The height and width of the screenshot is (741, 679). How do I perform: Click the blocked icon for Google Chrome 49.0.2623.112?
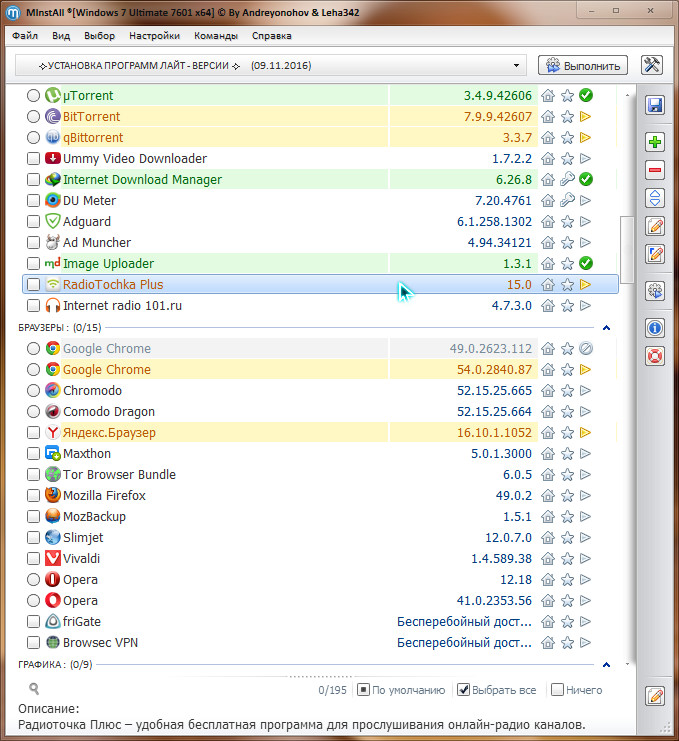(586, 349)
